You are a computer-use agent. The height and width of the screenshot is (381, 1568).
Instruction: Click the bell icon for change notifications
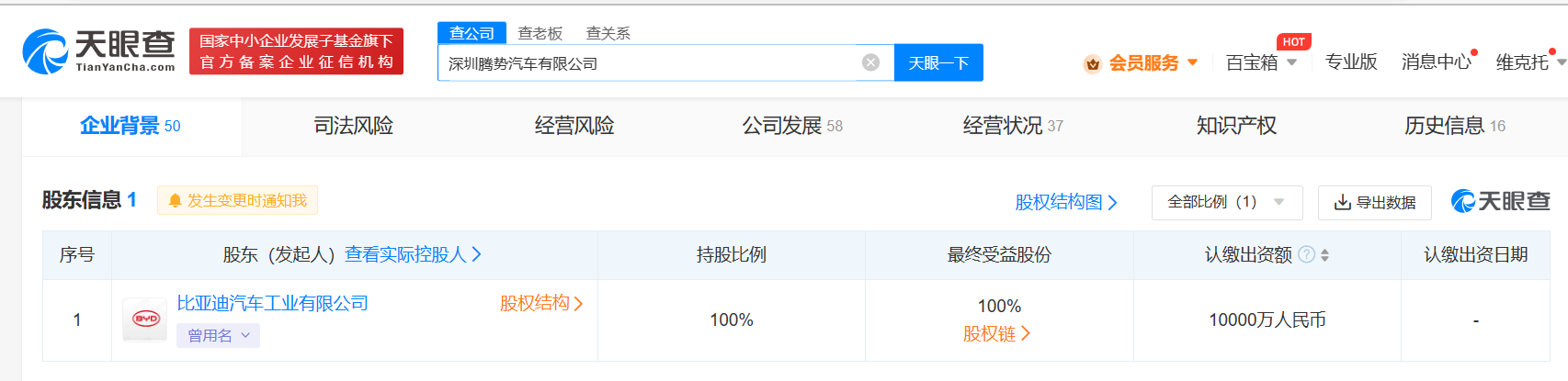pos(175,201)
